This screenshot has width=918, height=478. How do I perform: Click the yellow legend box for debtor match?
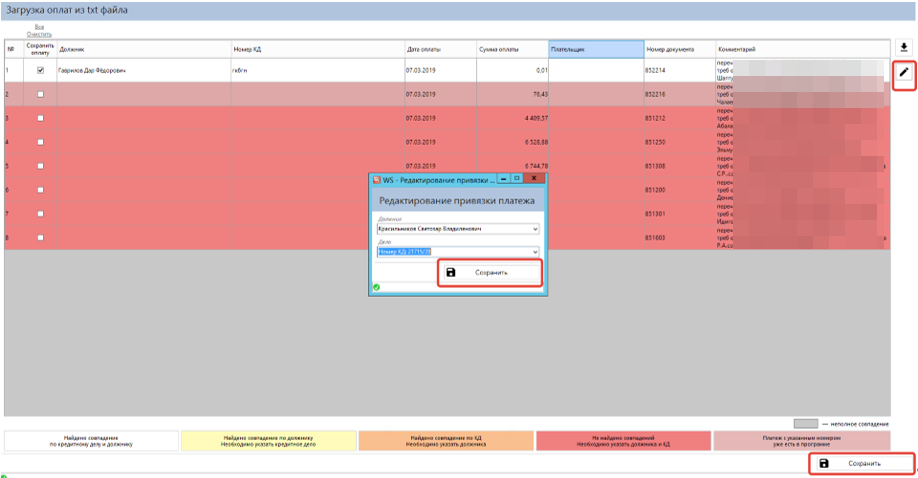point(269,441)
